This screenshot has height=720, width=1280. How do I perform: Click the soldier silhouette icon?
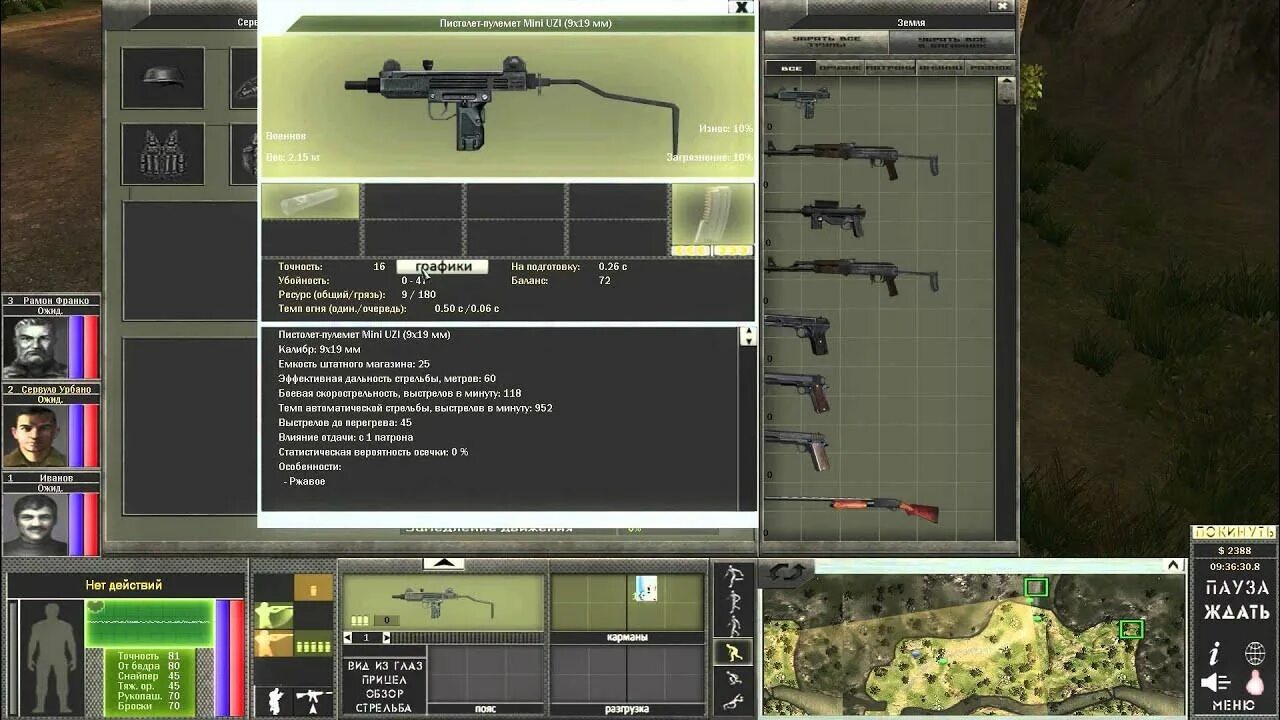click(273, 700)
